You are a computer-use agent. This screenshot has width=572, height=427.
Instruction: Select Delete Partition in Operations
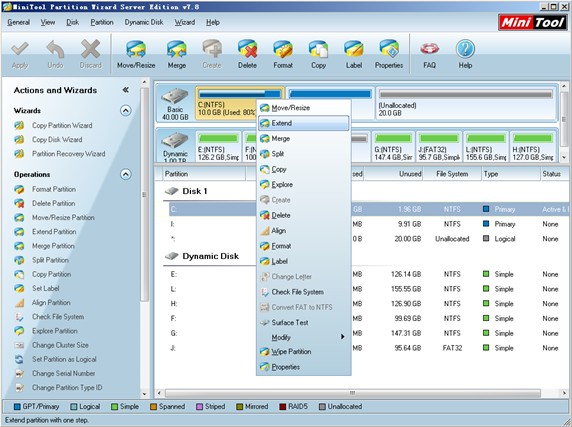[53, 203]
